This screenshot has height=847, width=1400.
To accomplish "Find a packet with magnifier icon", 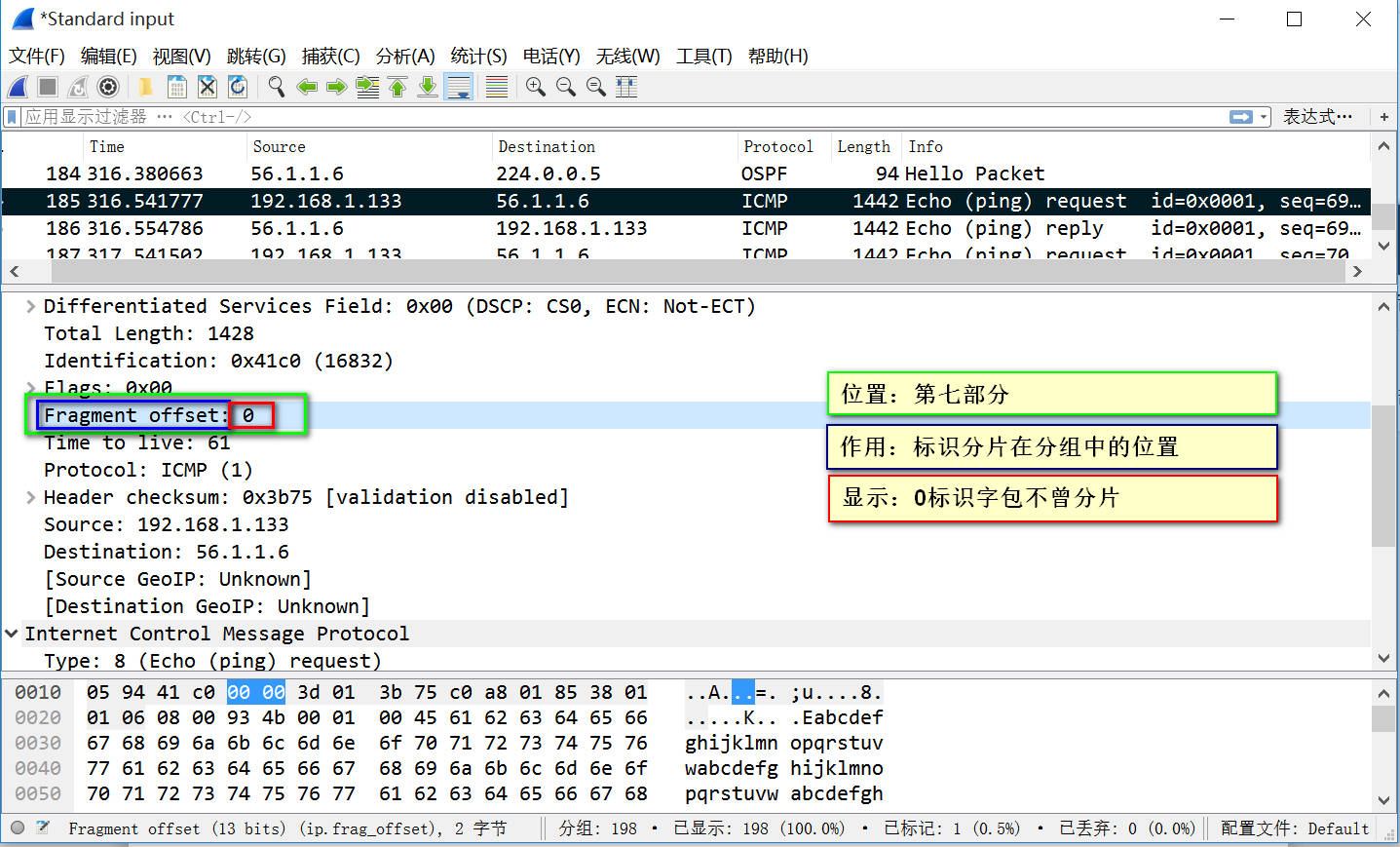I will click(x=277, y=87).
